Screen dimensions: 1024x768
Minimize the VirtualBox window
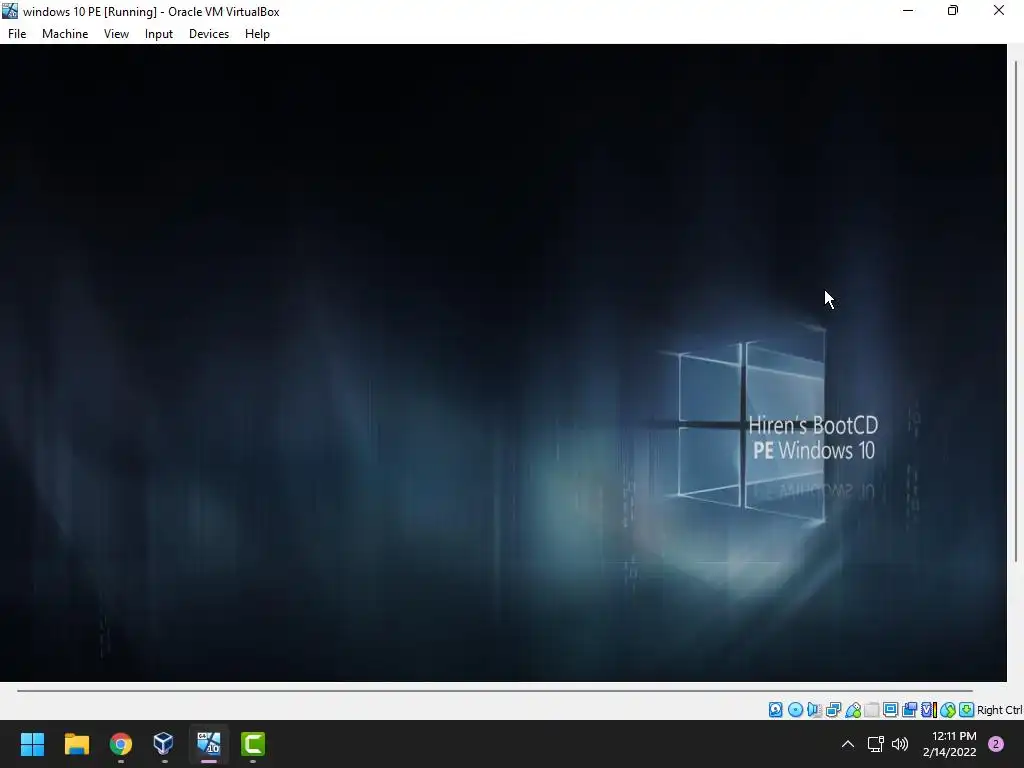pyautogui.click(x=908, y=10)
